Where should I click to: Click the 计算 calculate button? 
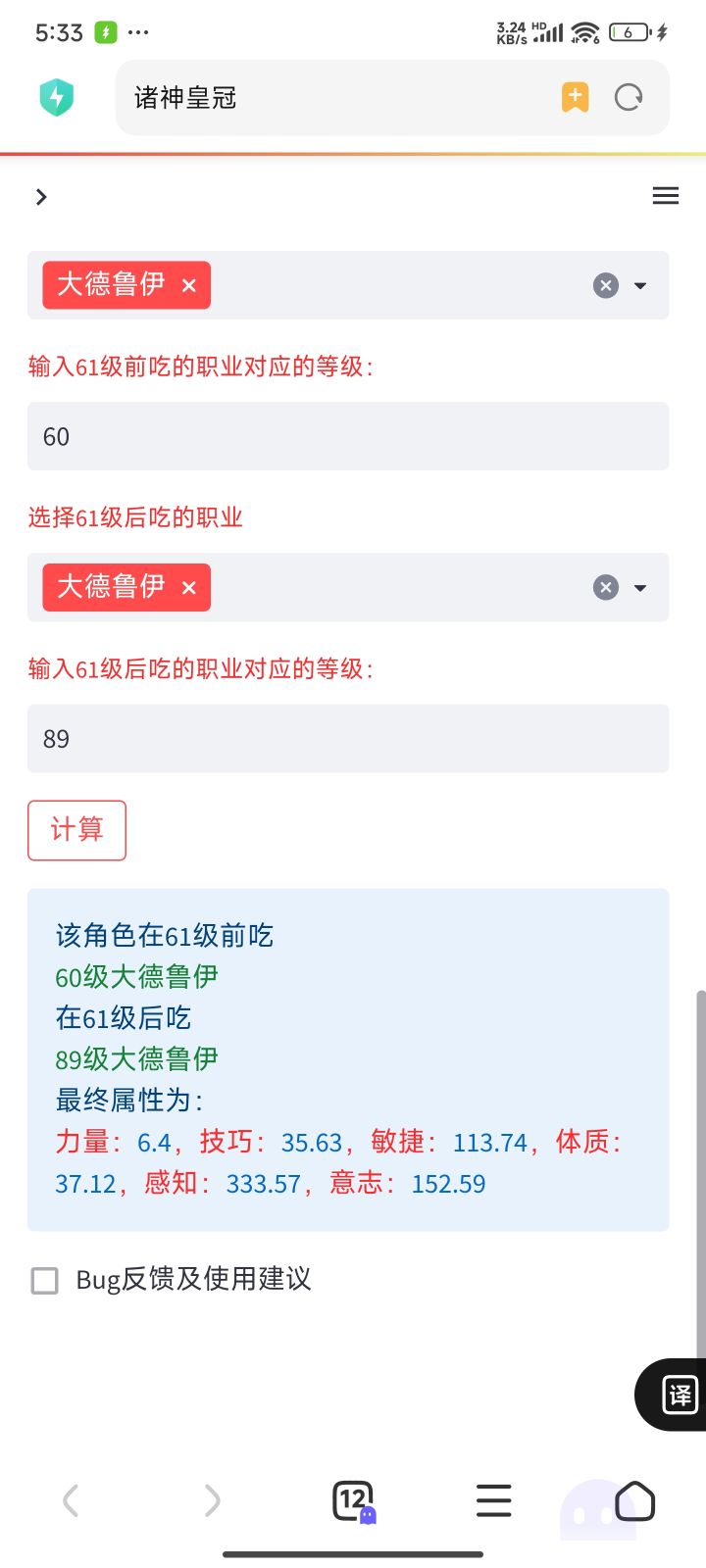pos(76,830)
